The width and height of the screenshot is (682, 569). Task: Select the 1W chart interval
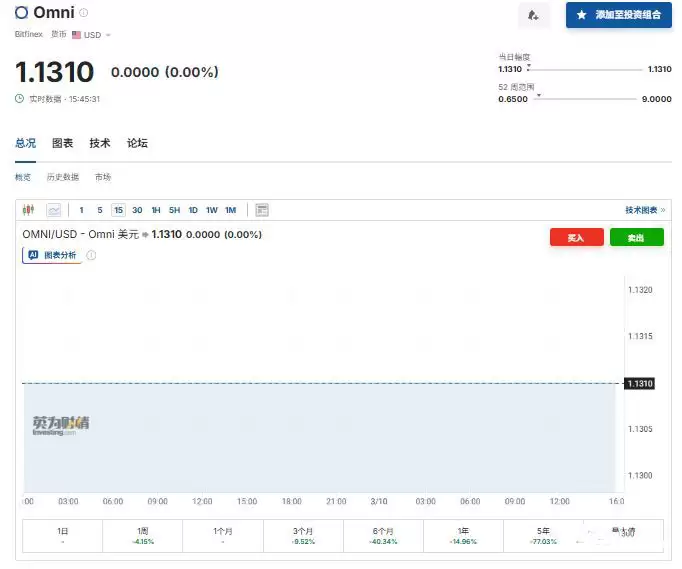[x=212, y=210]
